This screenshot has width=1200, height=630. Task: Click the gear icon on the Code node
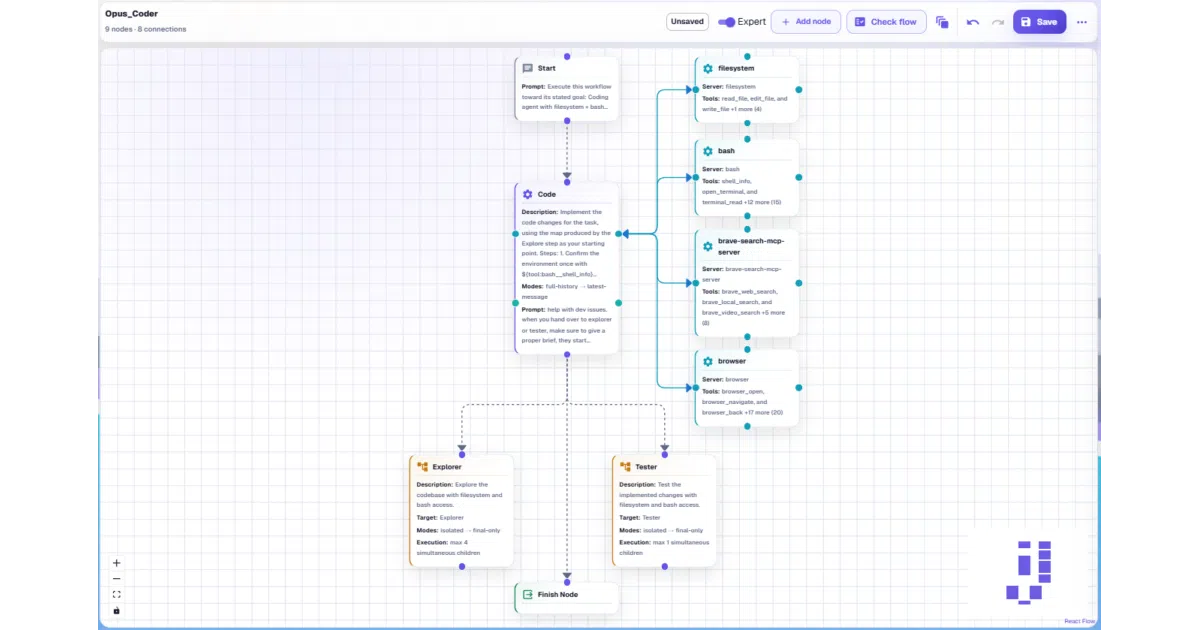527,195
